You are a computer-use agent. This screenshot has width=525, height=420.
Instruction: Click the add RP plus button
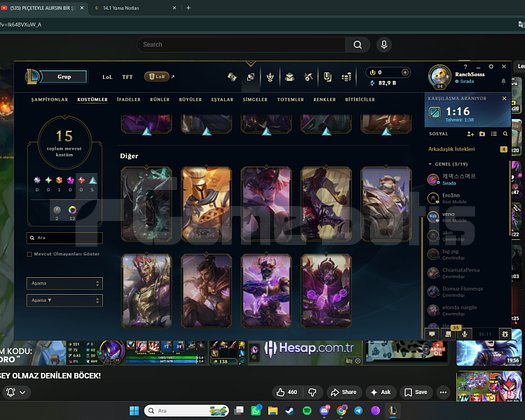tap(405, 72)
